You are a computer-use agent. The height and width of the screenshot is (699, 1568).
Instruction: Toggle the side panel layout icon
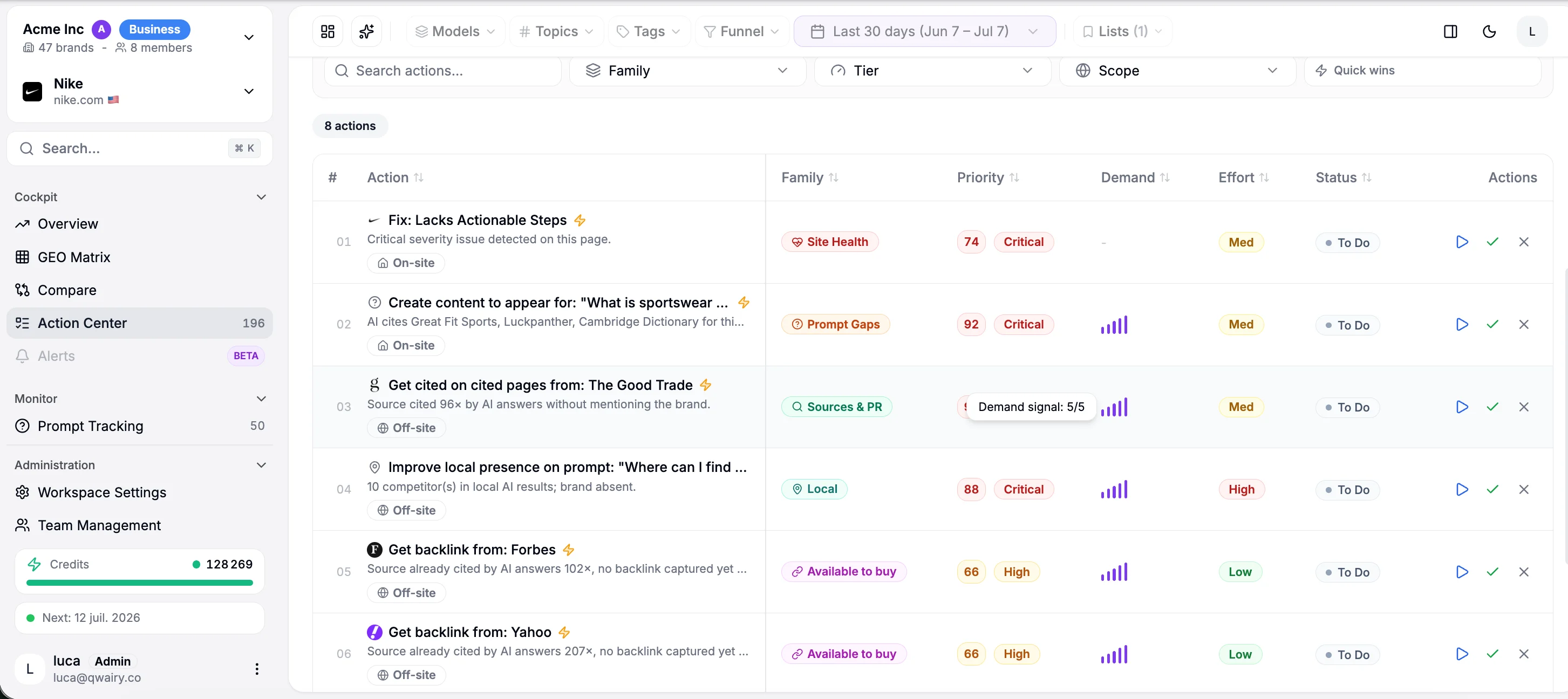pyautogui.click(x=1450, y=32)
